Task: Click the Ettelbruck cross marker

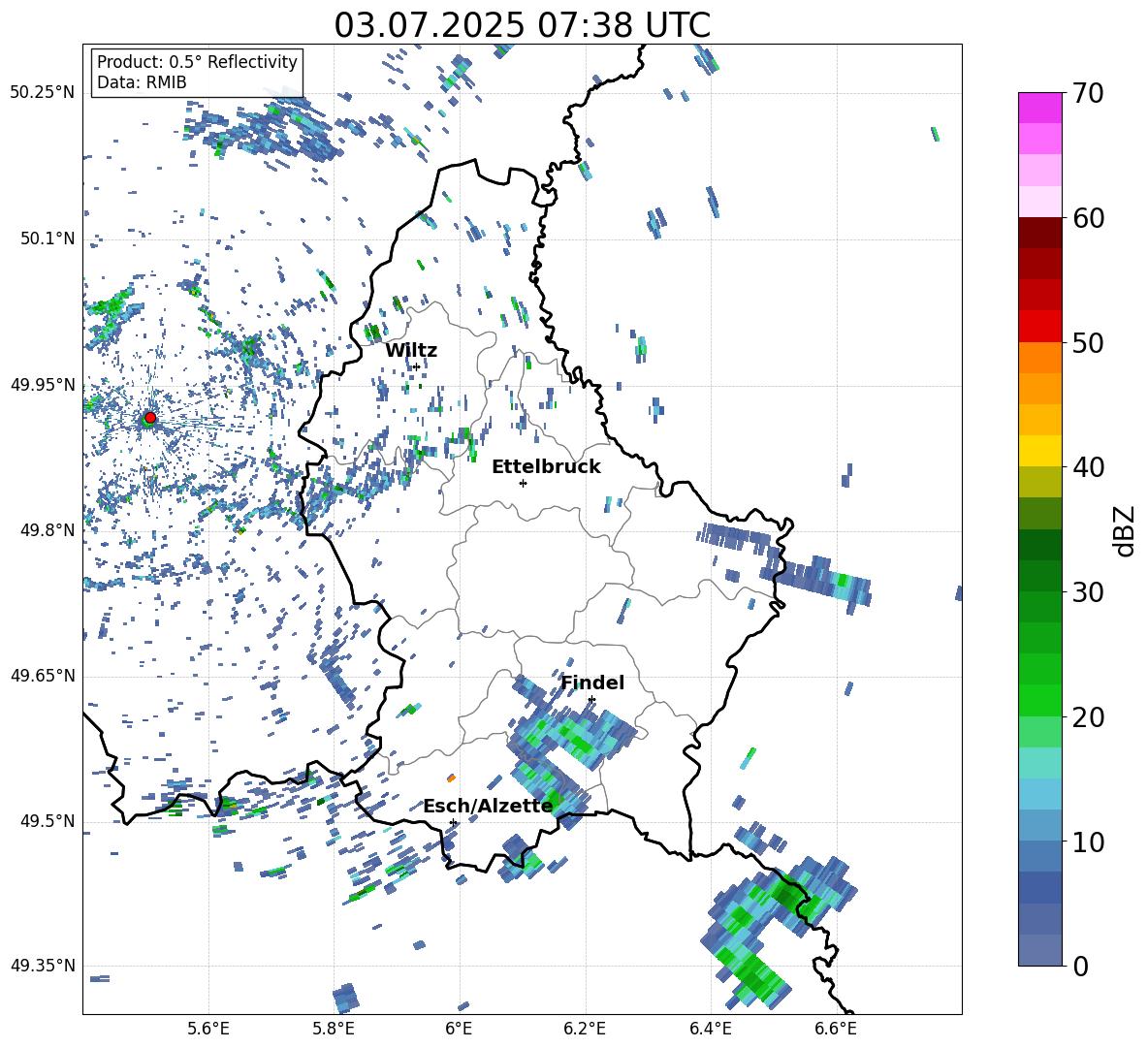Action: point(523,483)
